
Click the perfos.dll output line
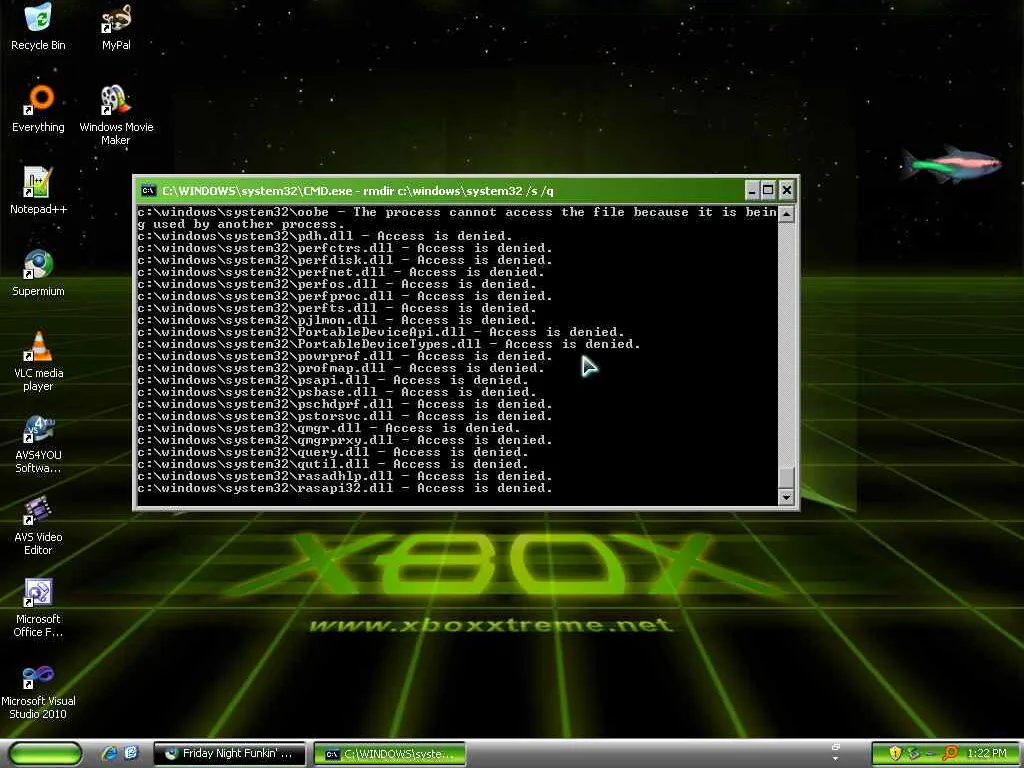[337, 284]
